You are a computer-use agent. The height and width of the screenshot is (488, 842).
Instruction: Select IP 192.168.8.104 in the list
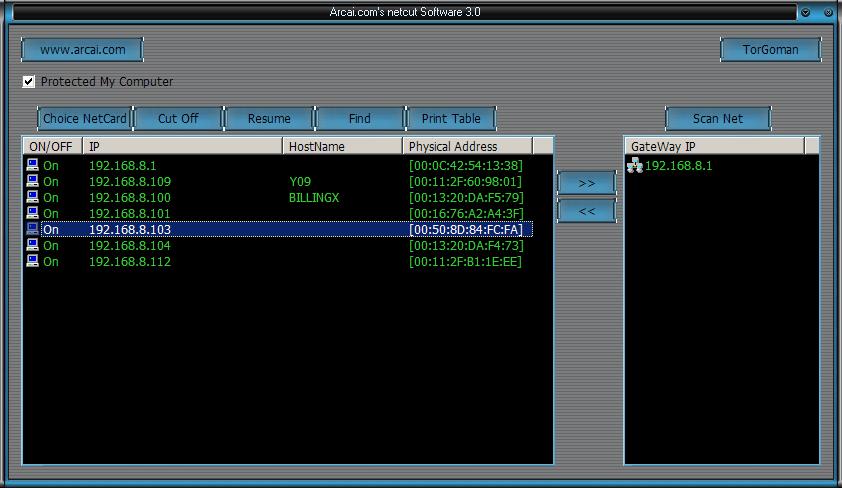coord(130,246)
